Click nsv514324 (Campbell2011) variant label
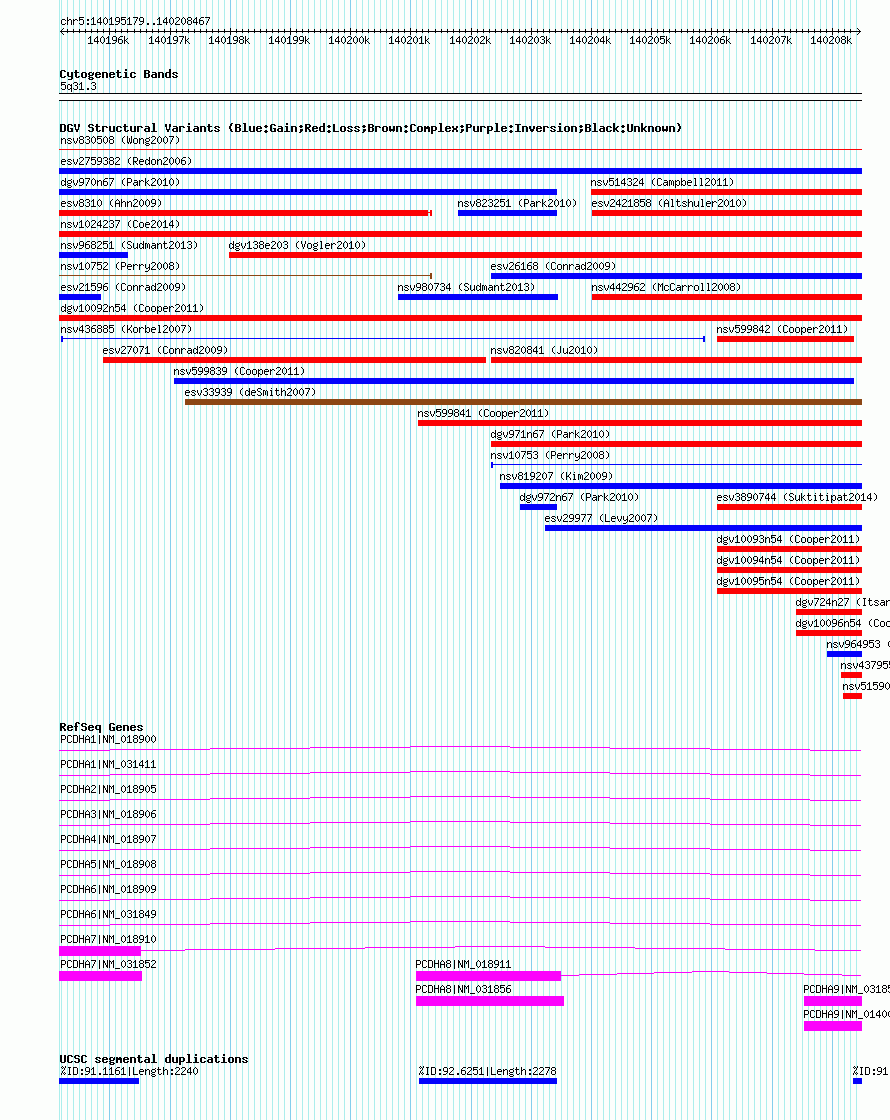Viewport: 890px width, 1120px height. pyautogui.click(x=662, y=182)
